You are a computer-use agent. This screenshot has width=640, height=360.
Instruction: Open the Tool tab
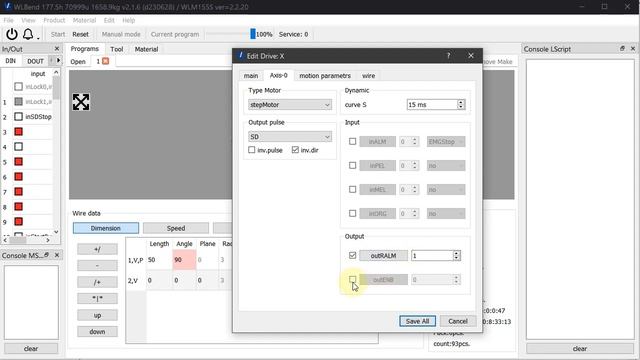(x=117, y=49)
